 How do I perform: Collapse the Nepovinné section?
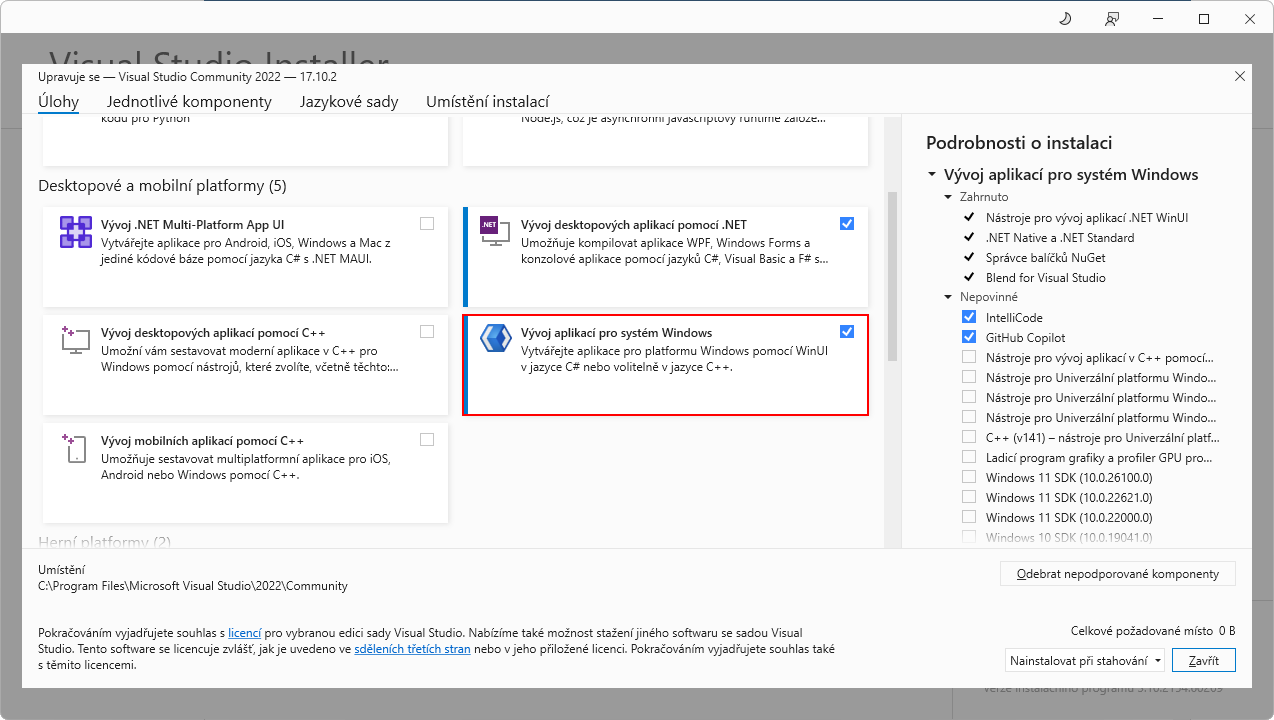948,296
